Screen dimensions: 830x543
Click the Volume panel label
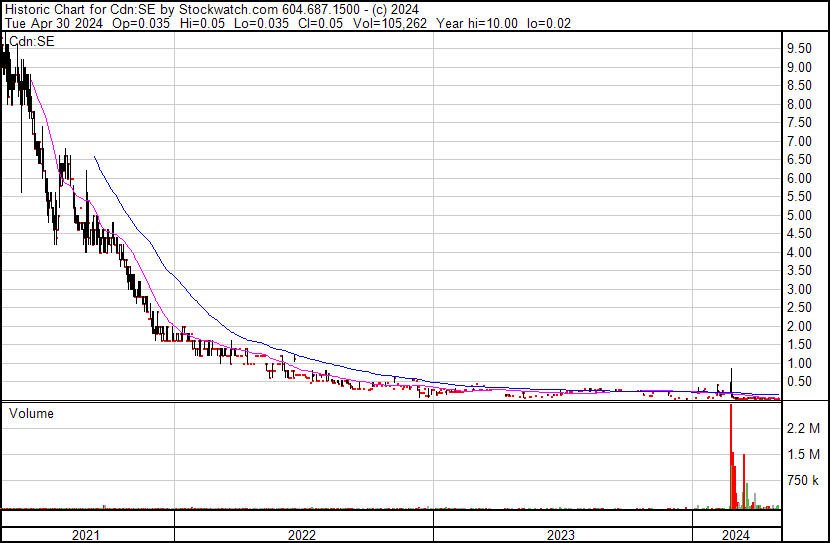(31, 413)
